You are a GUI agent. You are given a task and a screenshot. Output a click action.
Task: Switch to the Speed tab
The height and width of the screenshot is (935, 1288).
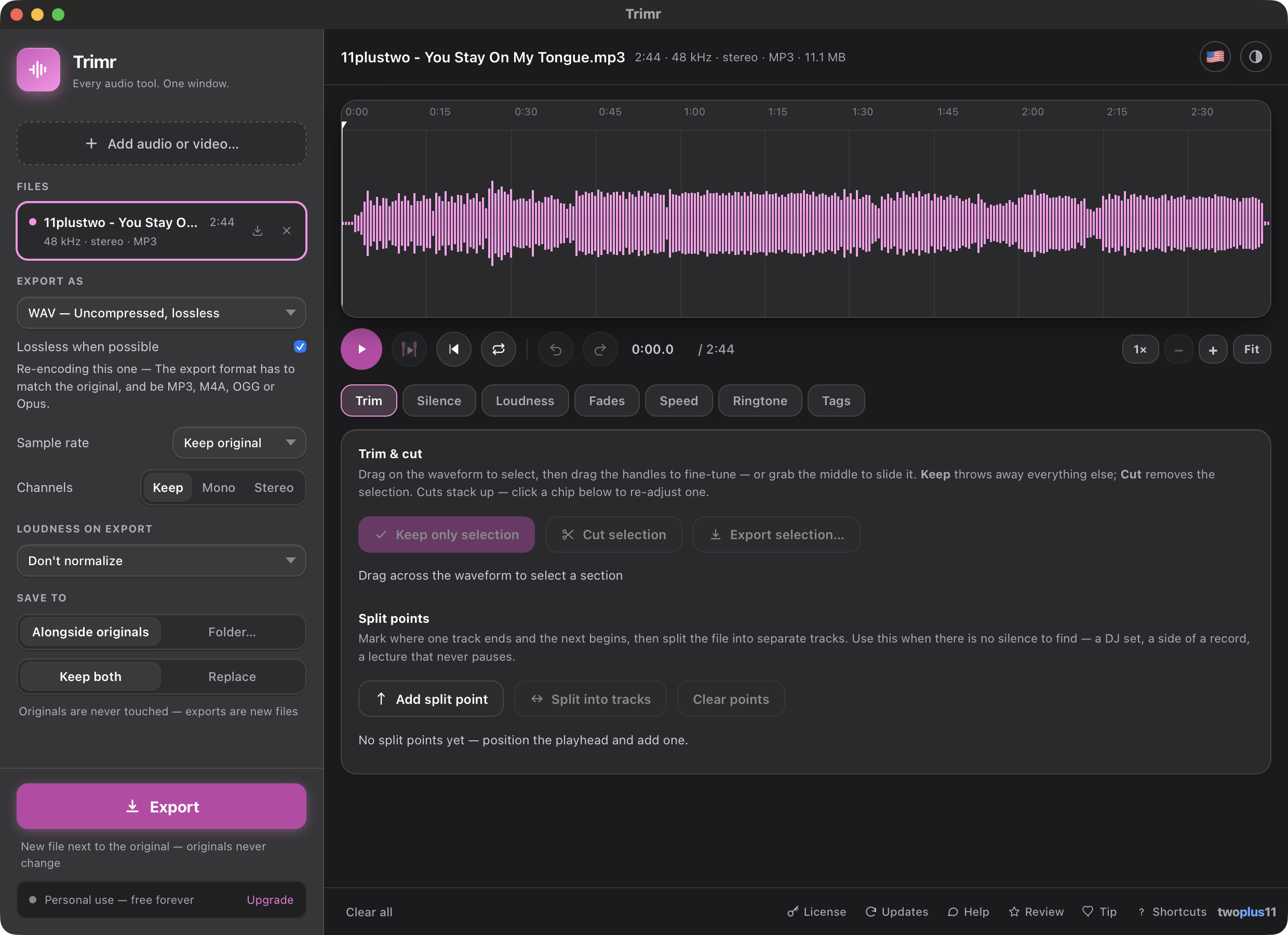[x=679, y=400]
